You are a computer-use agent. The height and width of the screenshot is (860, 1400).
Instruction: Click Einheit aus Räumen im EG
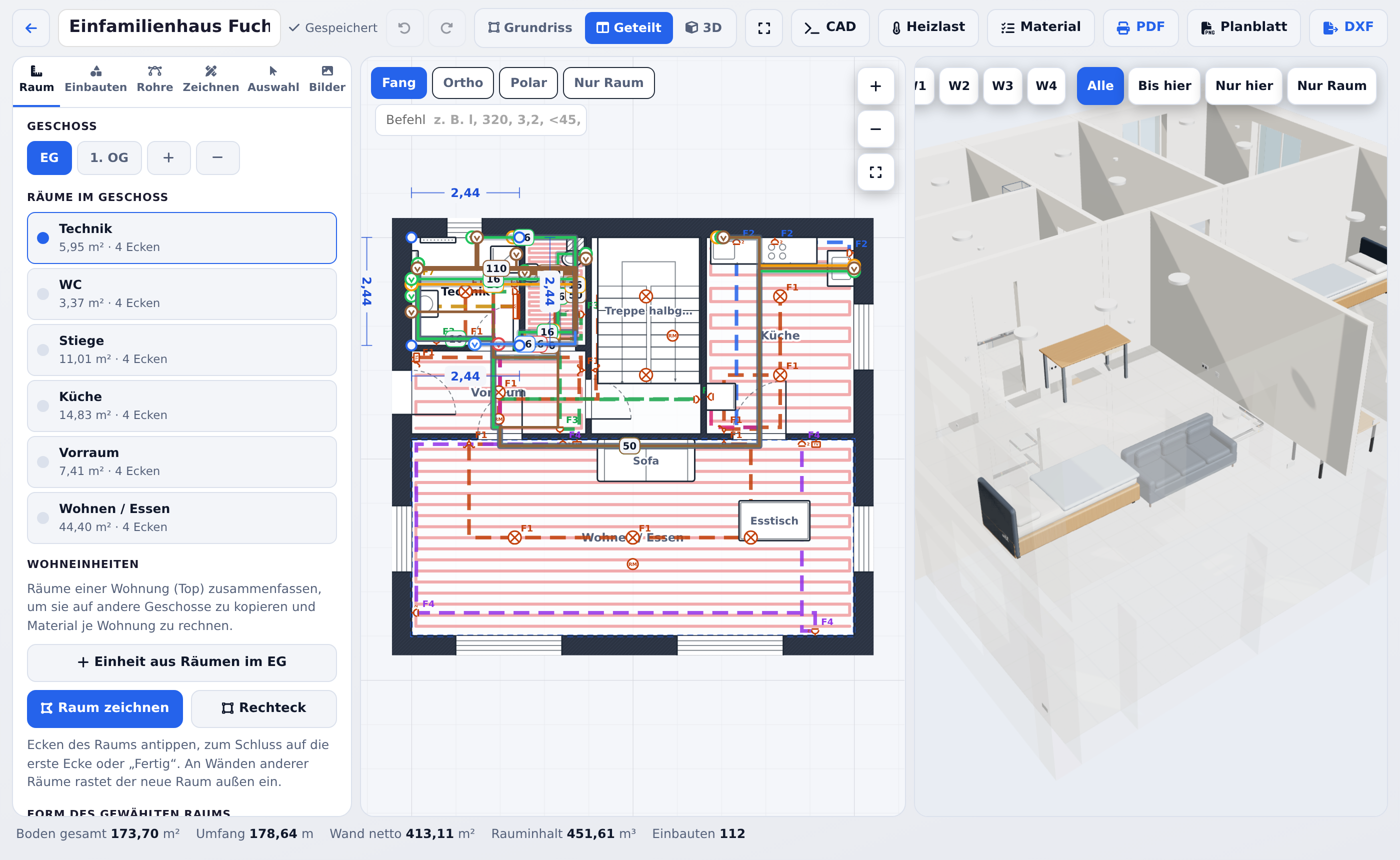[181, 662]
